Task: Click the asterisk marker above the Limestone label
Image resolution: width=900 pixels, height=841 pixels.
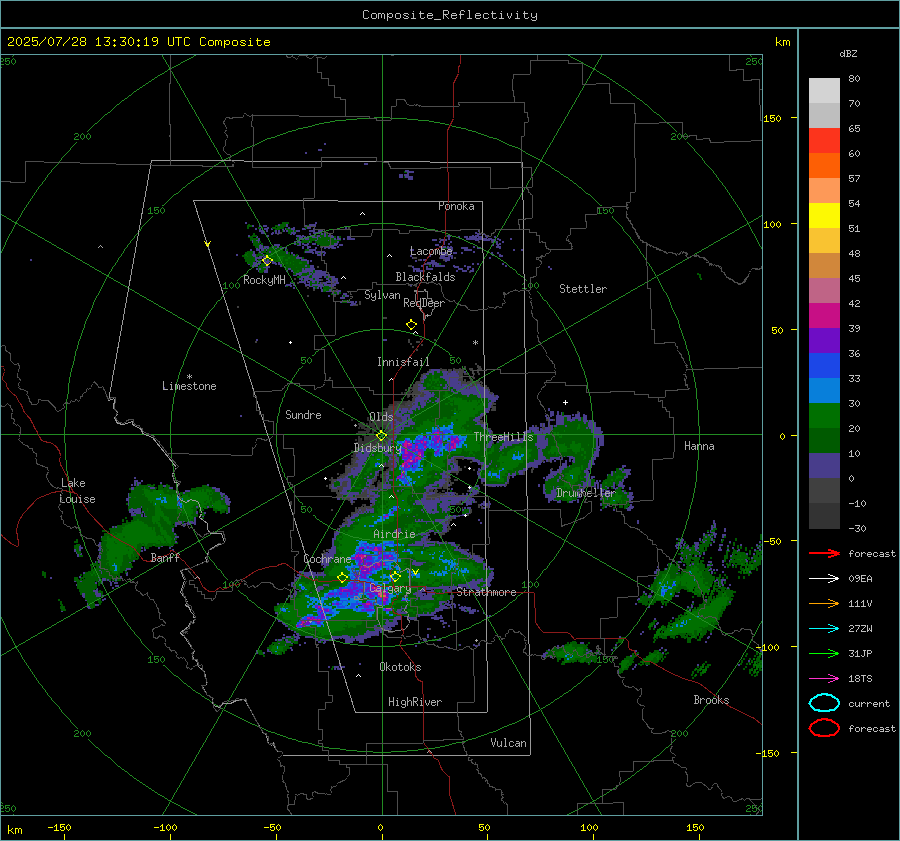Action: (x=189, y=377)
